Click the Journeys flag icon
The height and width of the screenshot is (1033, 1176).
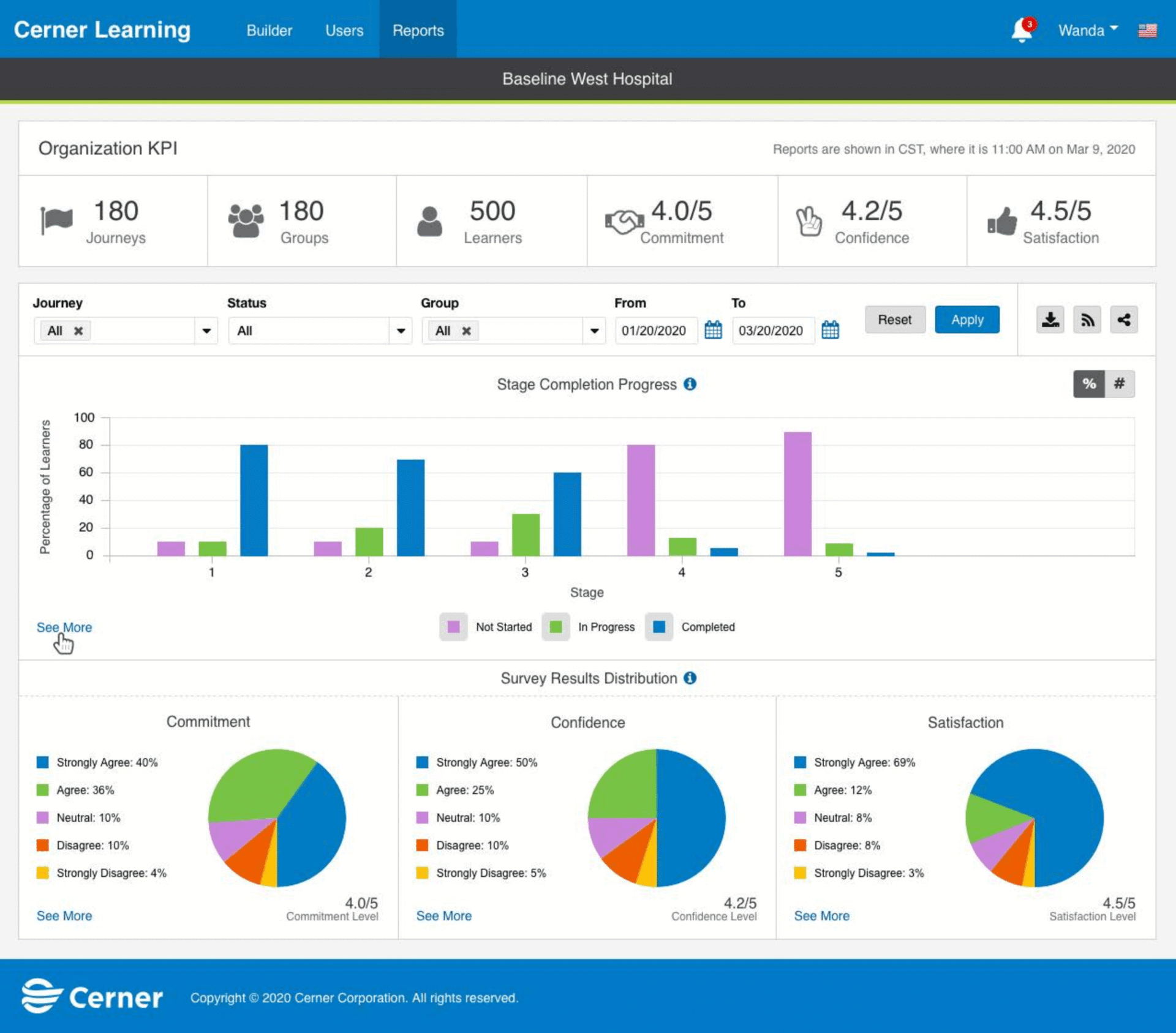coord(56,220)
